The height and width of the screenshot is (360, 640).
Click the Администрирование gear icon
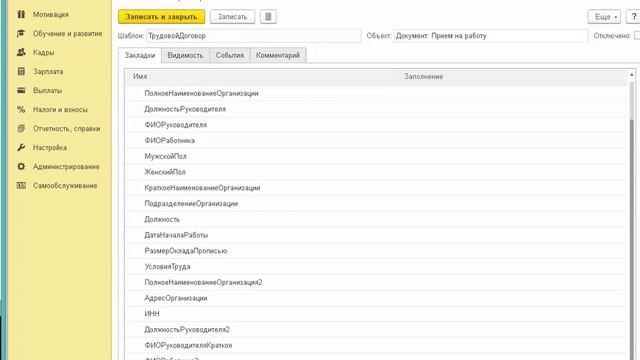coord(21,167)
